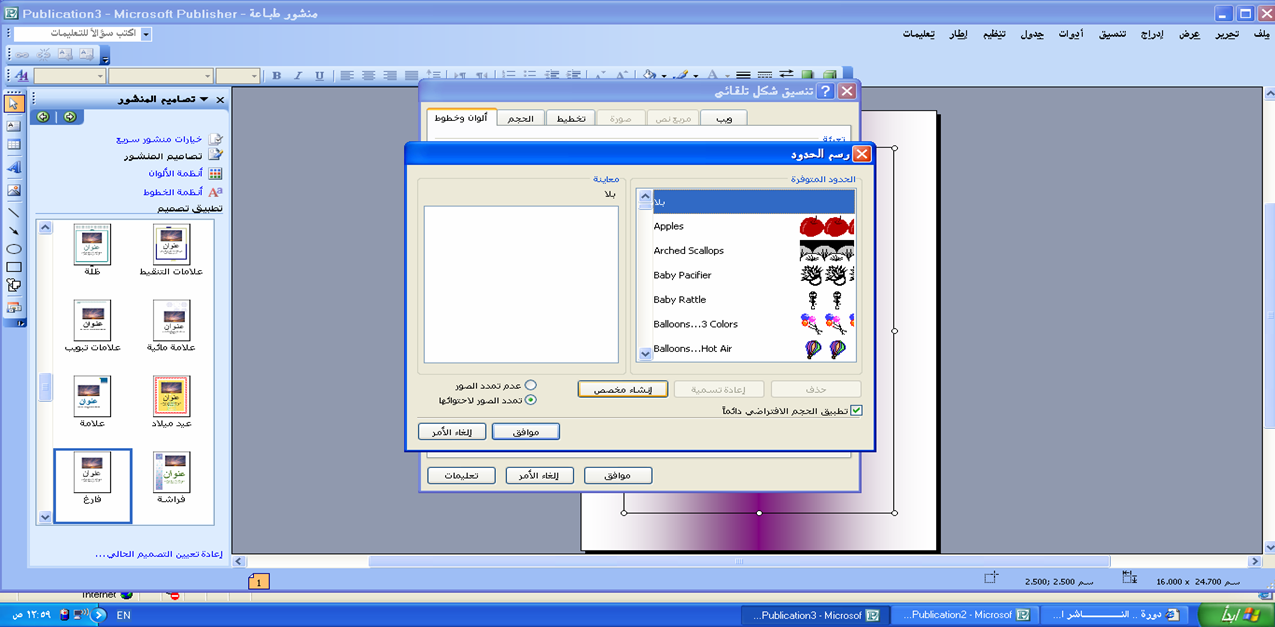The width and height of the screenshot is (1275, 627).
Task: Pick the Rectangle shape tool
Action: (x=14, y=267)
